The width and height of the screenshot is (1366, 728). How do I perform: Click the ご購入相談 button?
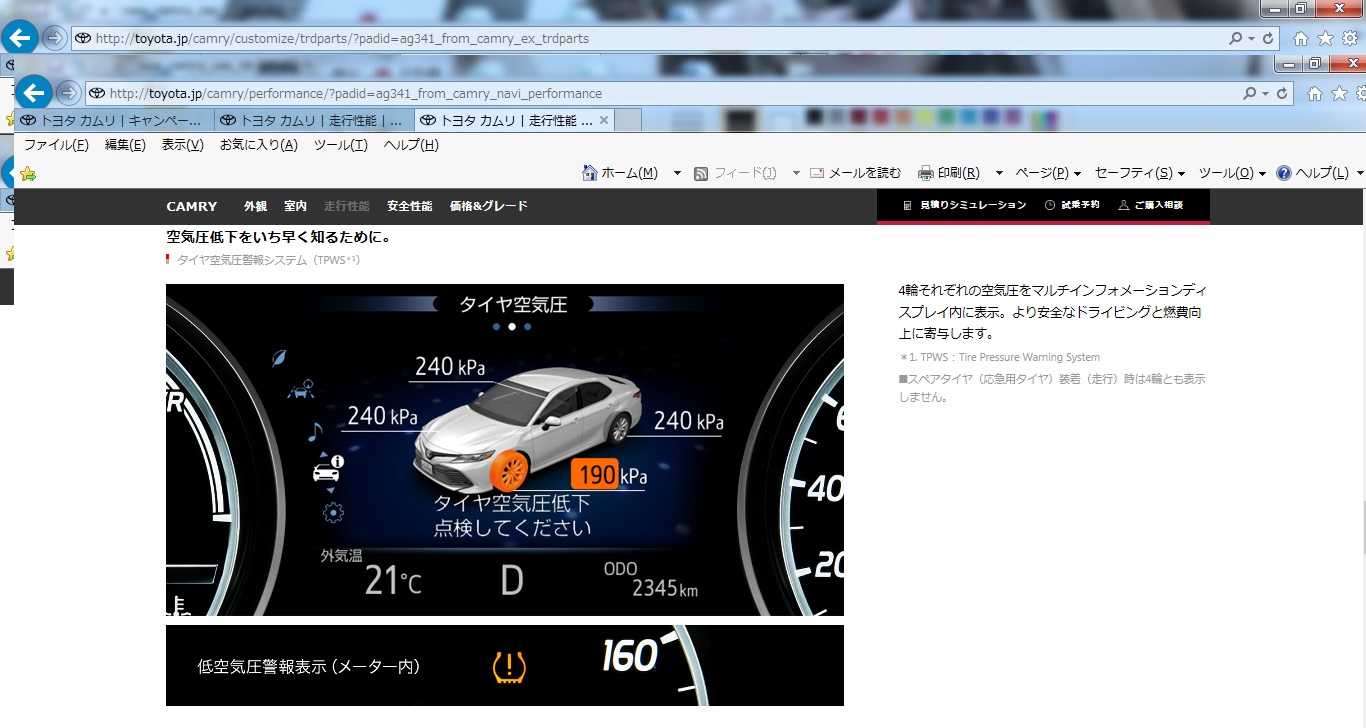(x=1151, y=205)
